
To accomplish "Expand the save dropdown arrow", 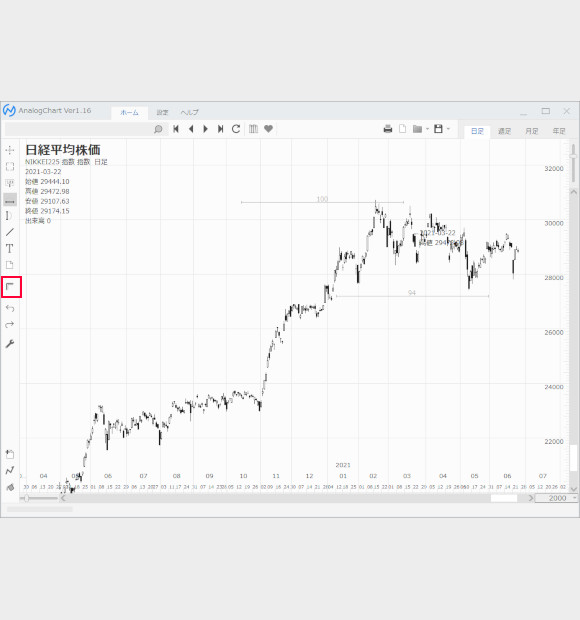I will click(x=448, y=129).
